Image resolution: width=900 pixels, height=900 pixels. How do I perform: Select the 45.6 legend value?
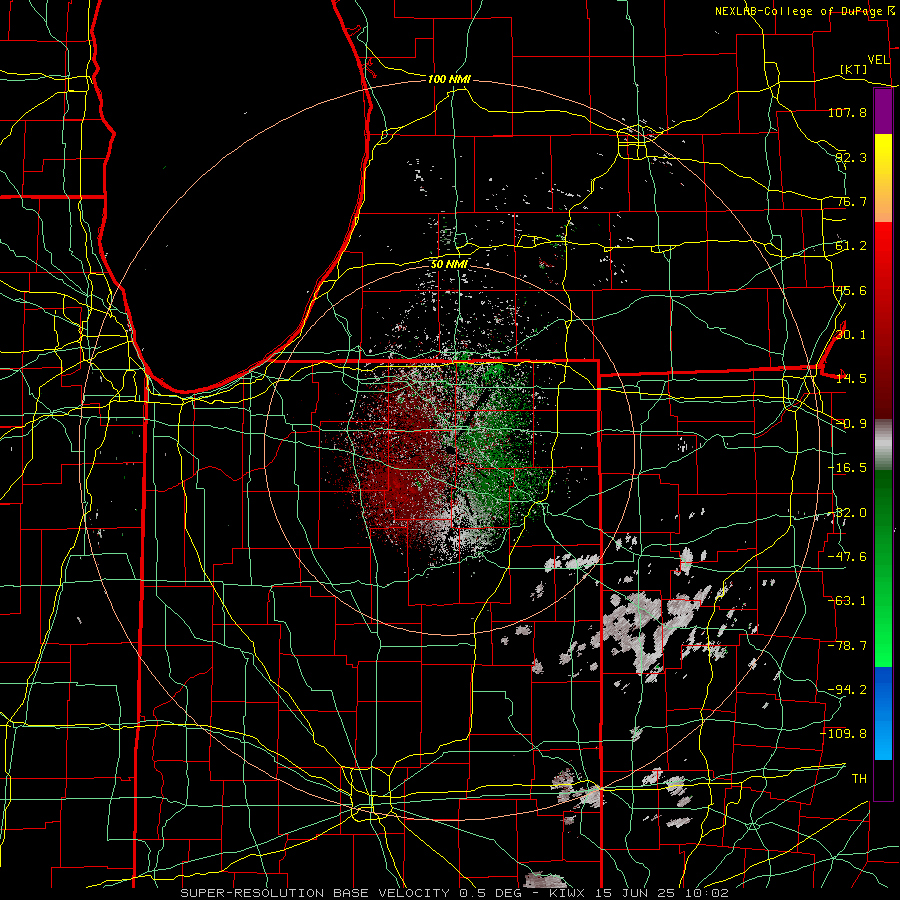pos(851,290)
